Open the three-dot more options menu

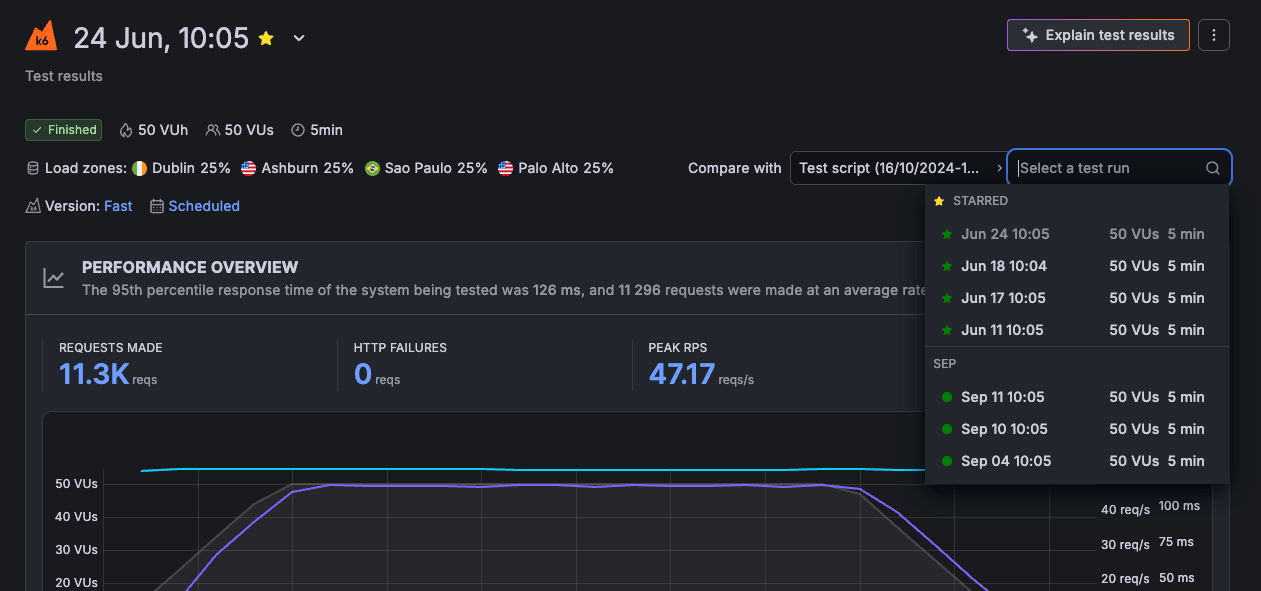coord(1214,35)
